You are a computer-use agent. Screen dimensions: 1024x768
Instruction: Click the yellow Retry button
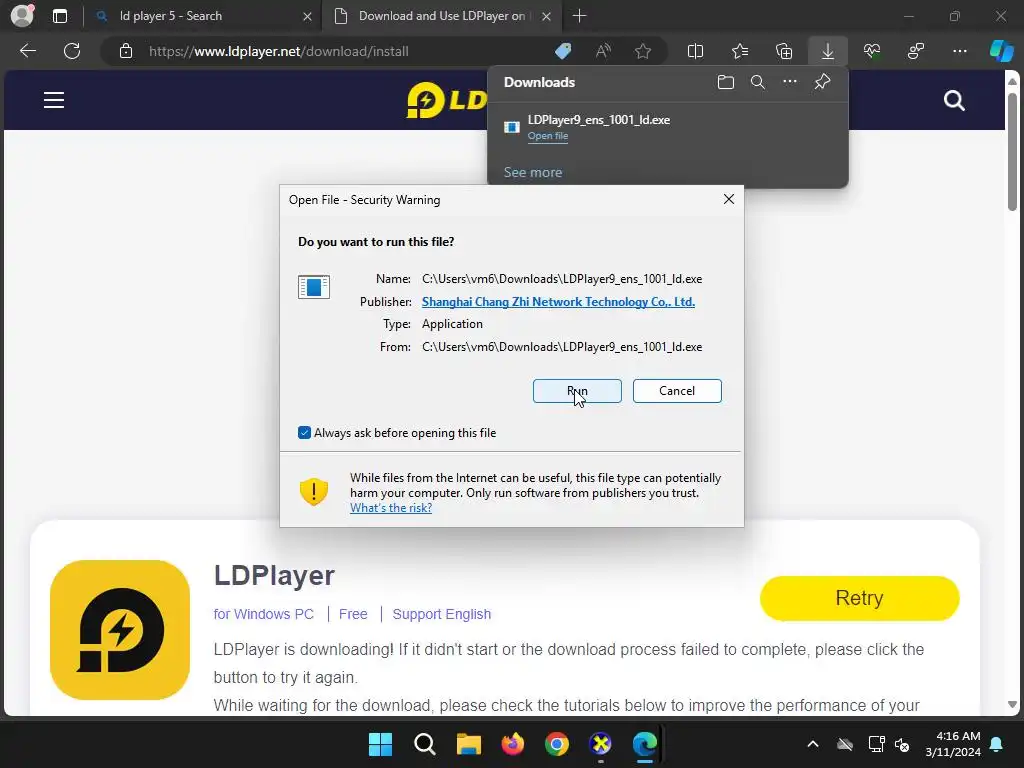(859, 598)
